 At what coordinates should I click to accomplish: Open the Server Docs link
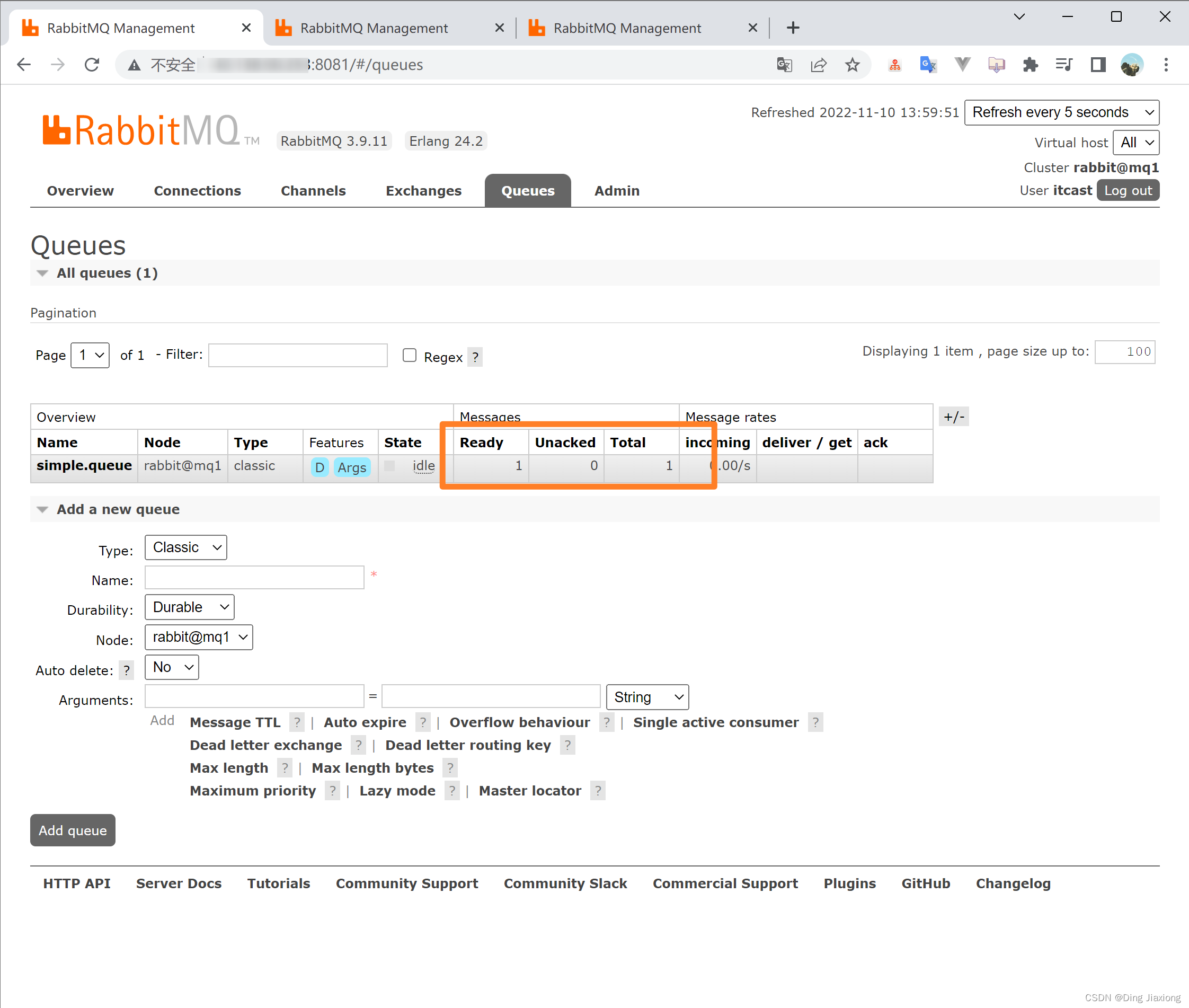click(178, 883)
